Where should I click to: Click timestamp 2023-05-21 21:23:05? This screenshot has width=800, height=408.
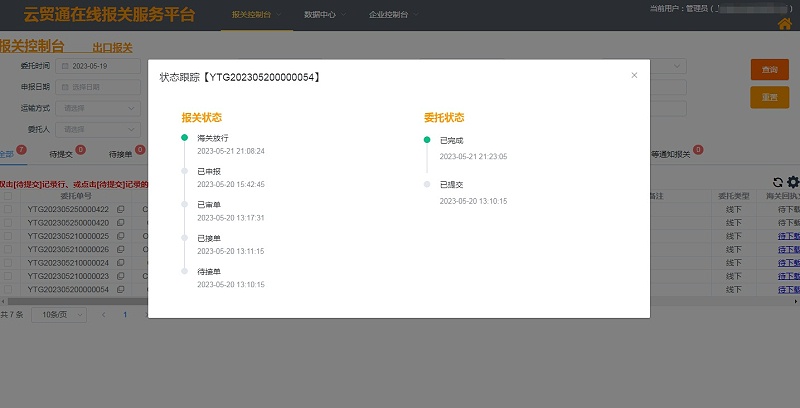click(x=473, y=157)
